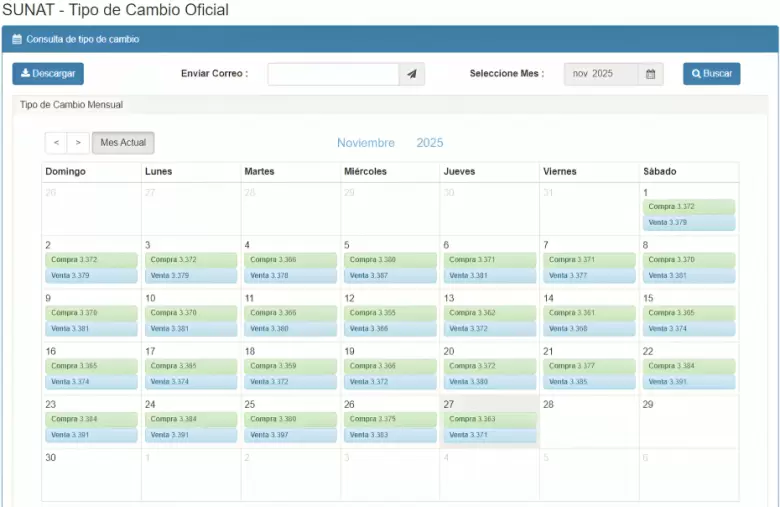Click the Enviar Correo email input field

coord(333,74)
